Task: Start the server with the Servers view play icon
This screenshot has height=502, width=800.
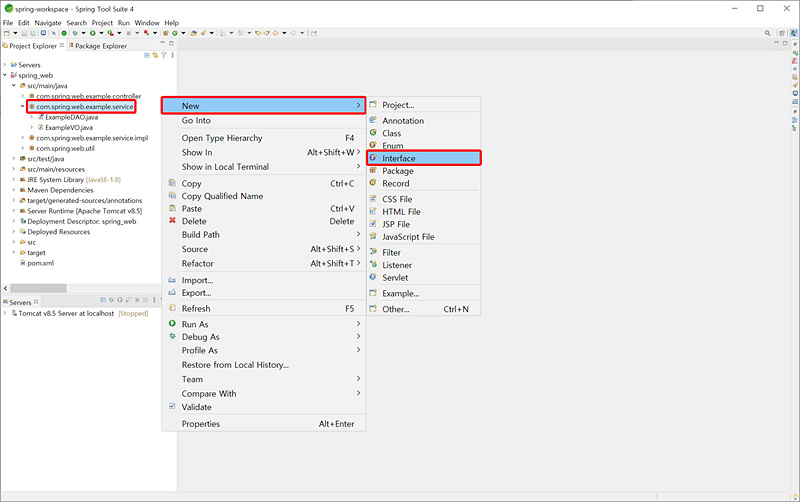Action: pos(120,300)
